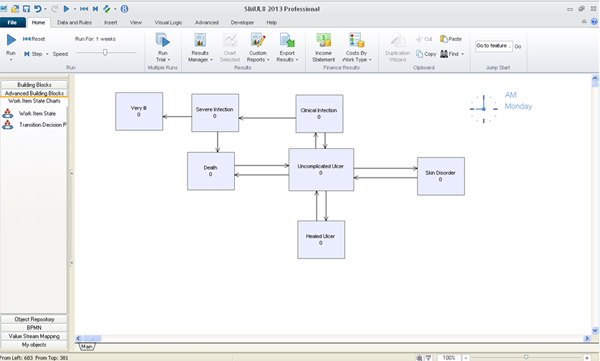The image size is (600, 361).
Task: Click the Cut scissors icon
Action: tap(419, 39)
